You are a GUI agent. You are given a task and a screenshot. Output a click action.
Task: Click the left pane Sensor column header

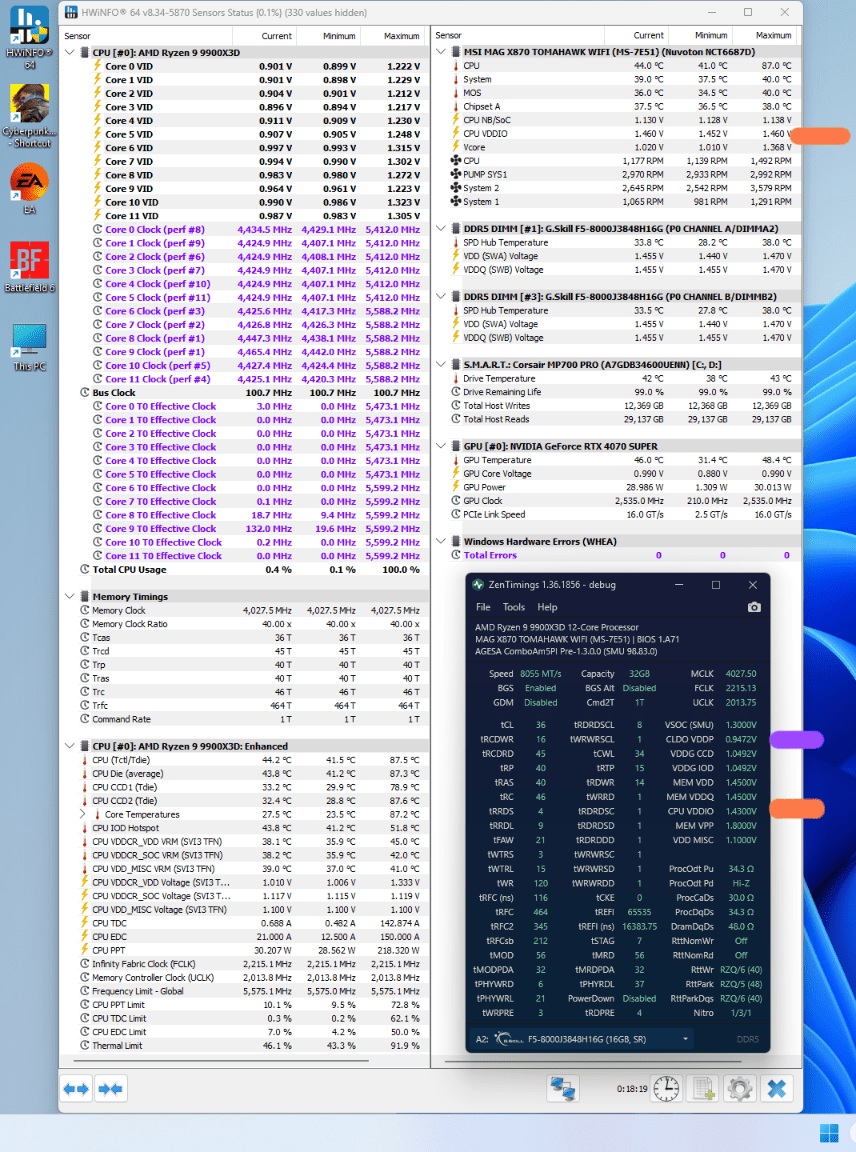click(x=147, y=36)
